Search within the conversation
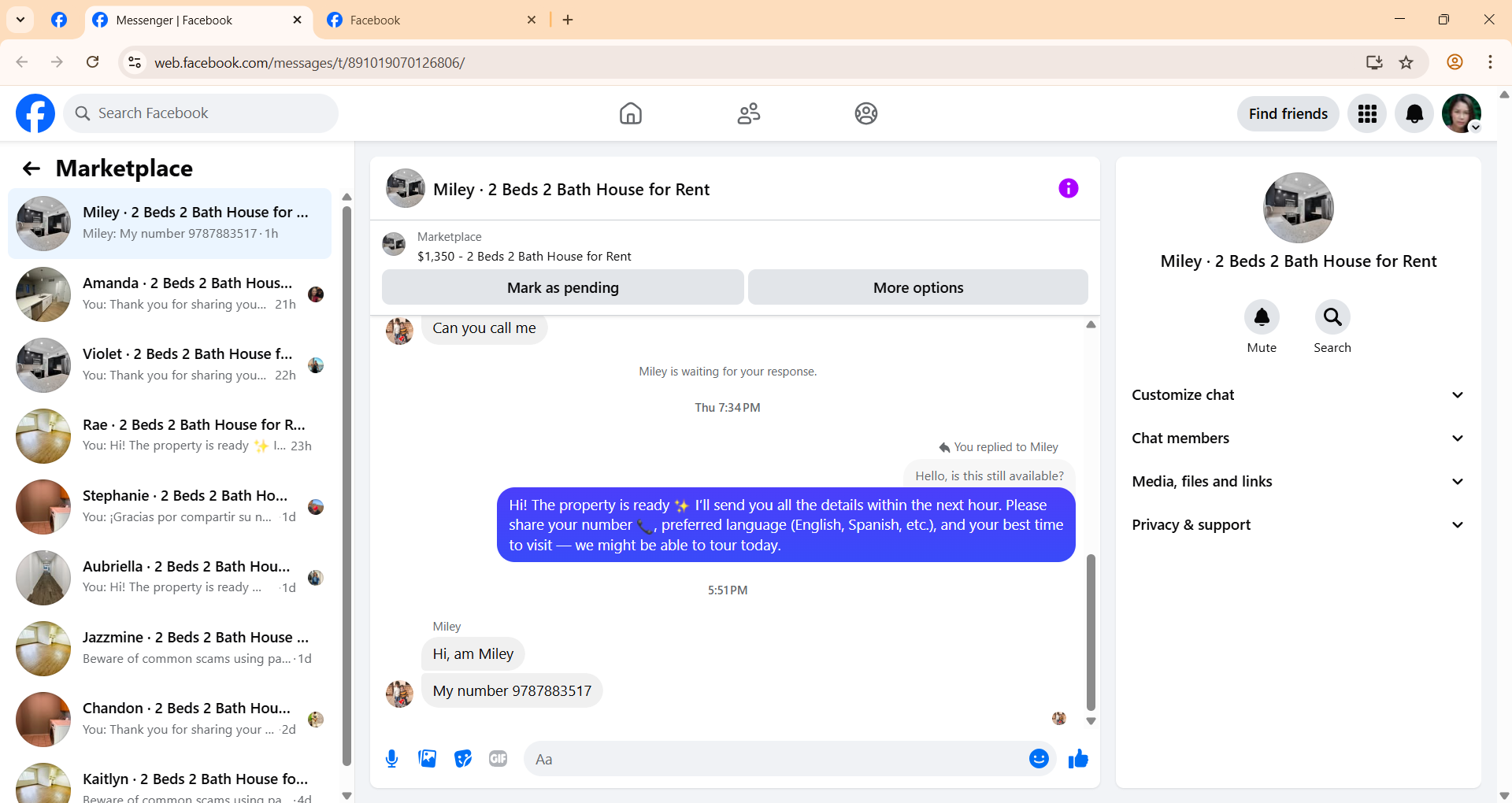The image size is (1512, 803). point(1332,316)
